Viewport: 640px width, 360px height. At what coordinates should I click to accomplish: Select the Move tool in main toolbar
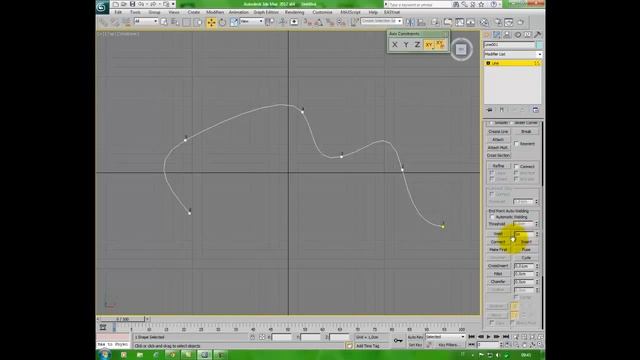[211, 22]
